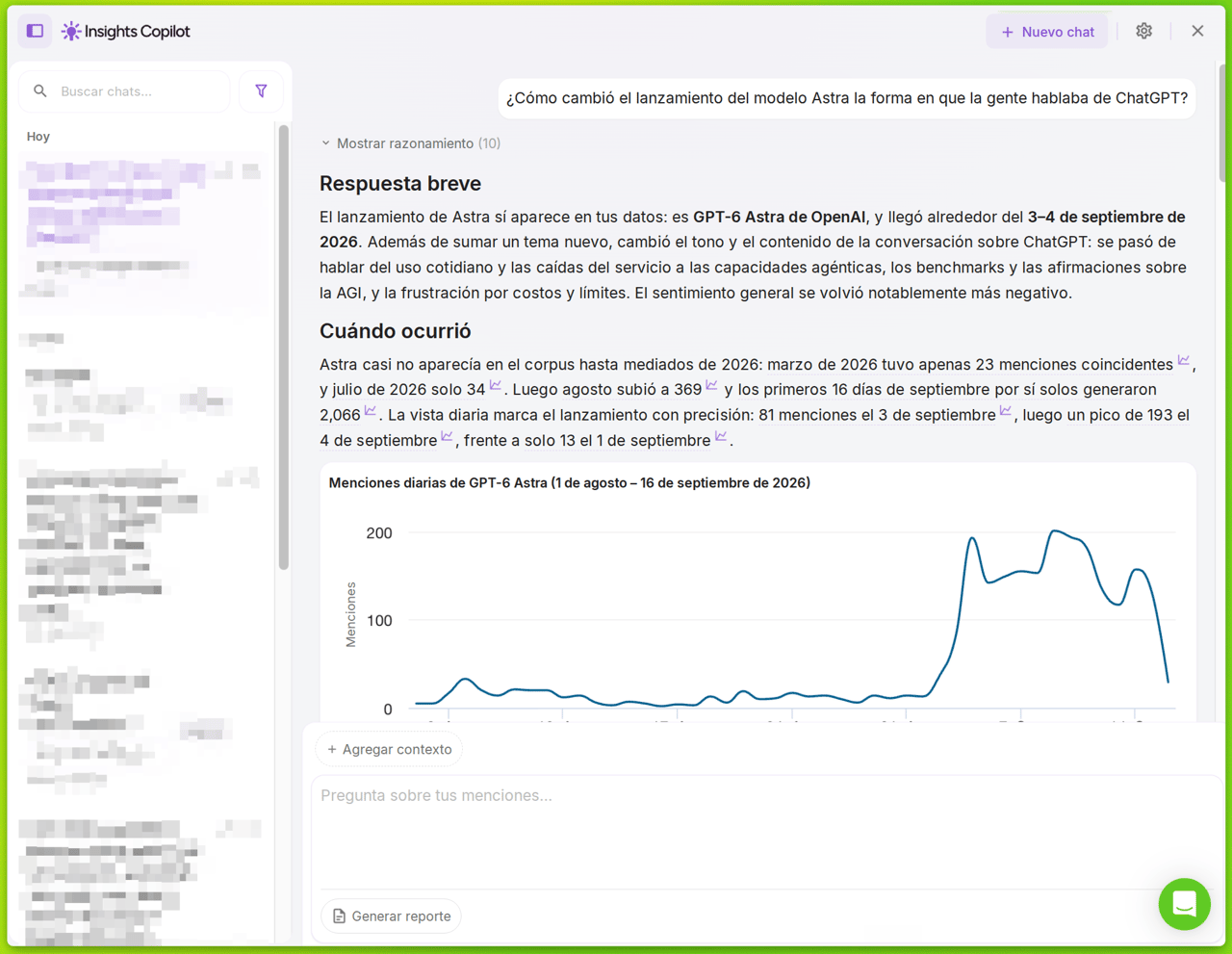Close the Insights Copilot window
This screenshot has height=954, width=1232.
(1197, 31)
